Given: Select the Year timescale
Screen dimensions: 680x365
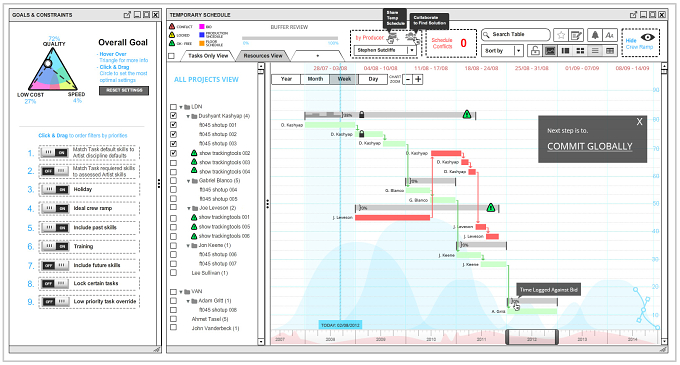Looking at the screenshot, I should tap(286, 79).
